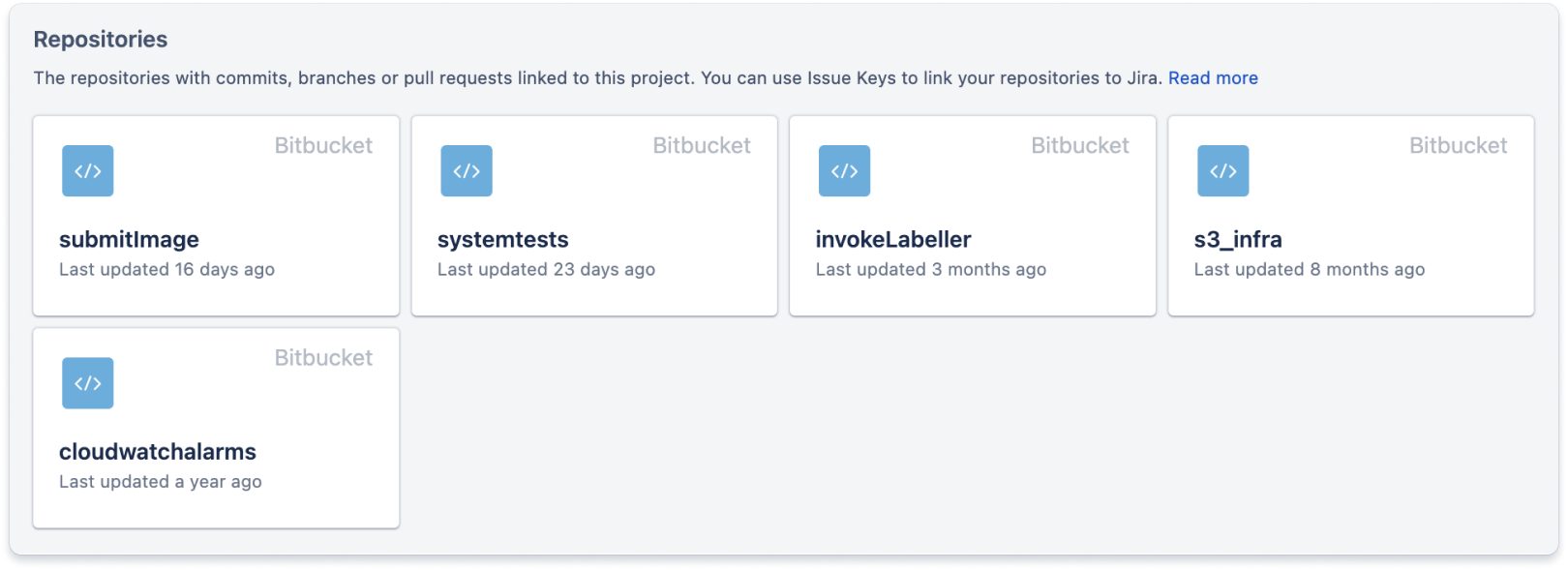Open the s3_infra repository

[1239, 239]
